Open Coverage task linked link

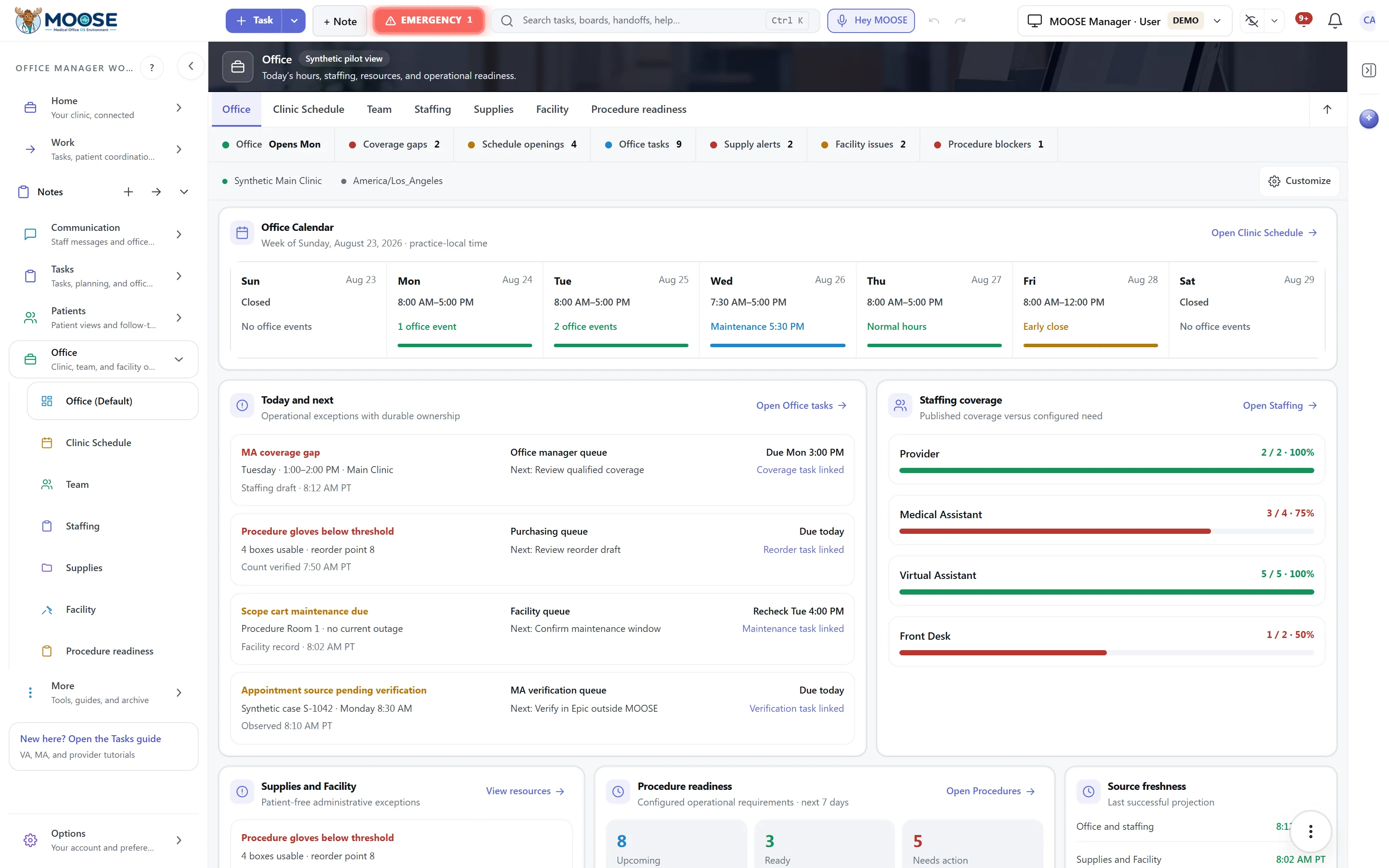800,470
